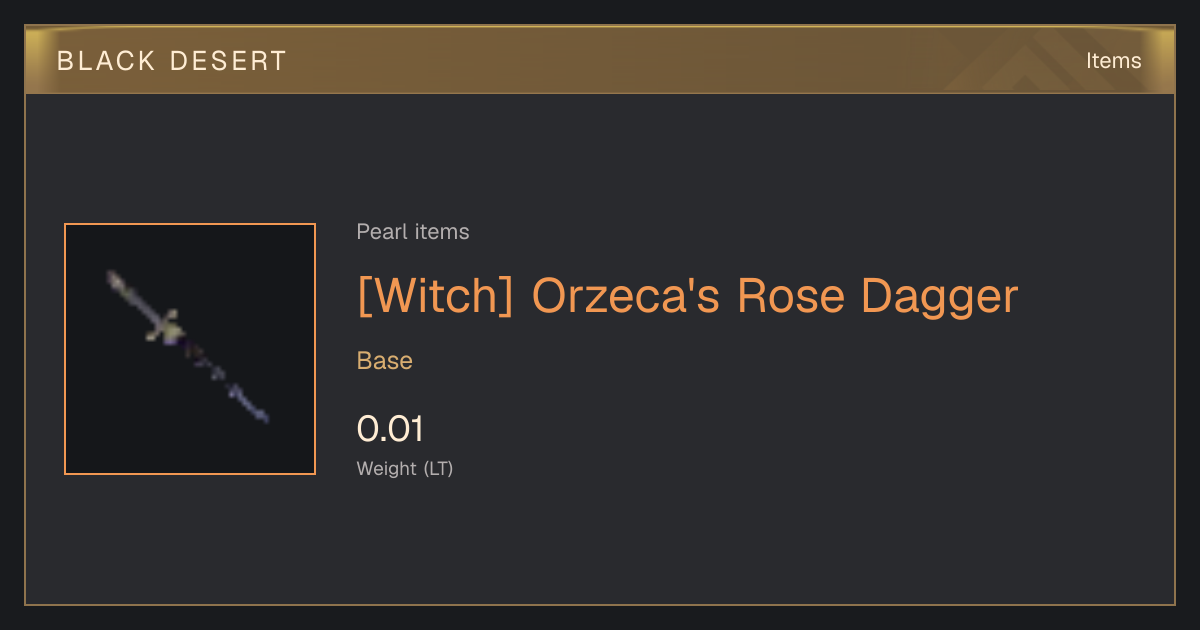Click the Orzeca's Rose Dagger title

775,296
